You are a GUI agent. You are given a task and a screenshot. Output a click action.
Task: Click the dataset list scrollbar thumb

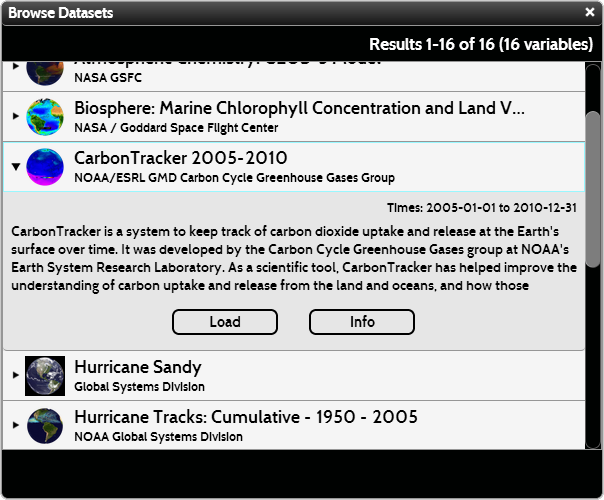pyautogui.click(x=593, y=189)
